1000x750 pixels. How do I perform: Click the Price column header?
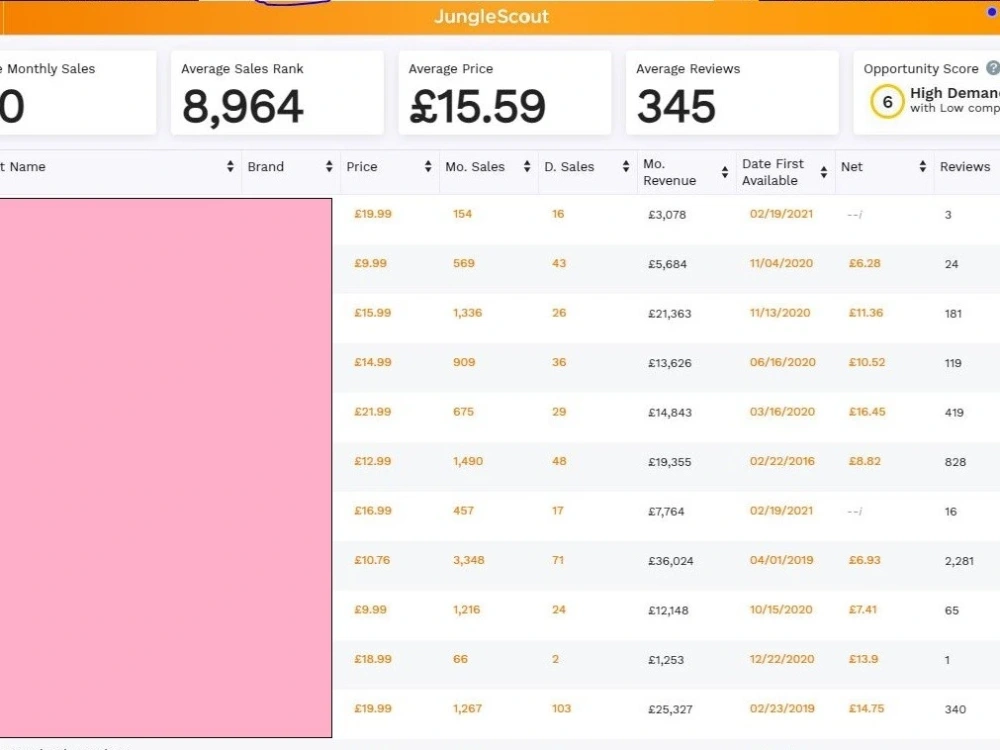[362, 166]
